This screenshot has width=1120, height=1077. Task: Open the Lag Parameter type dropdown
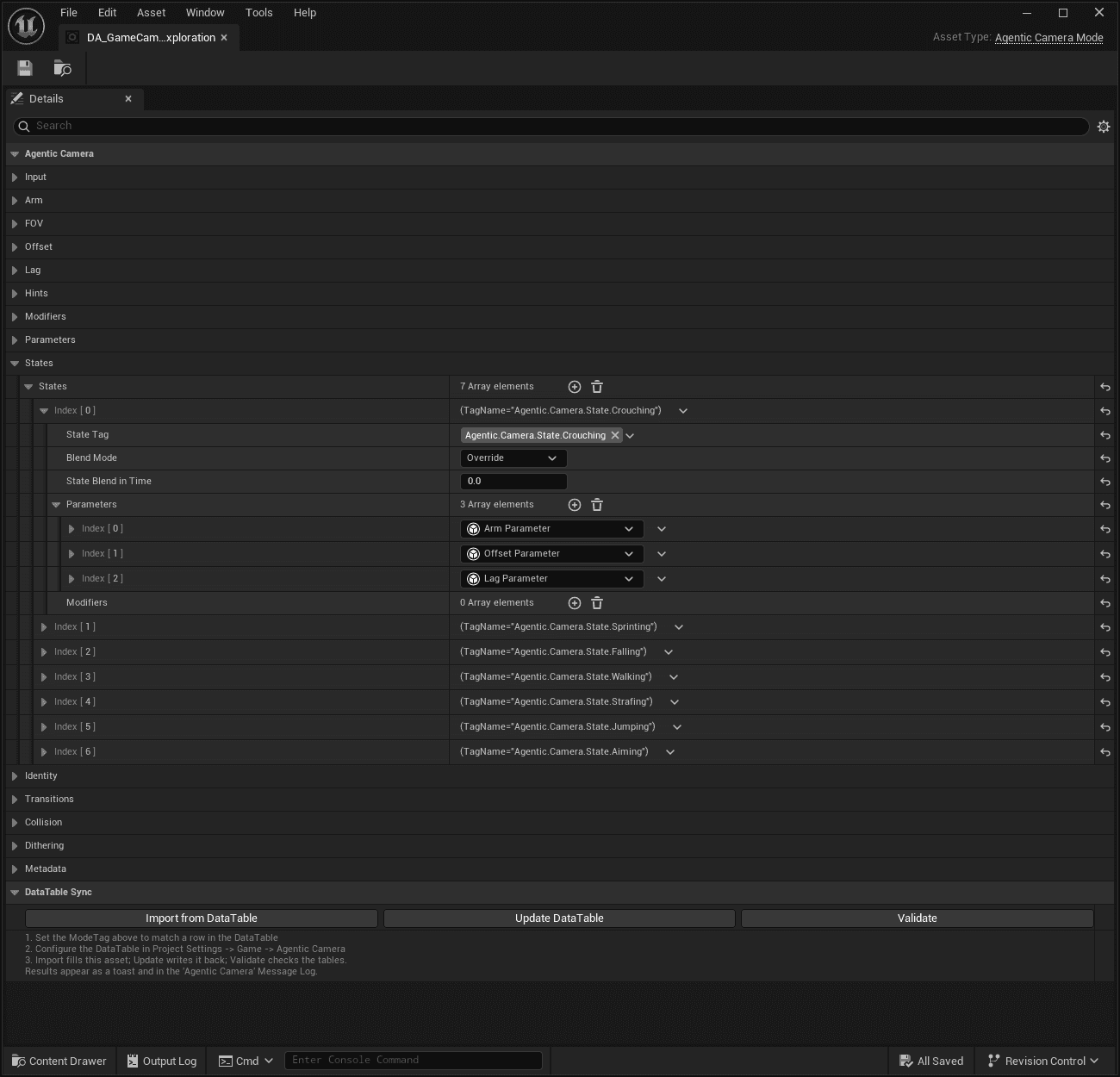tap(551, 579)
